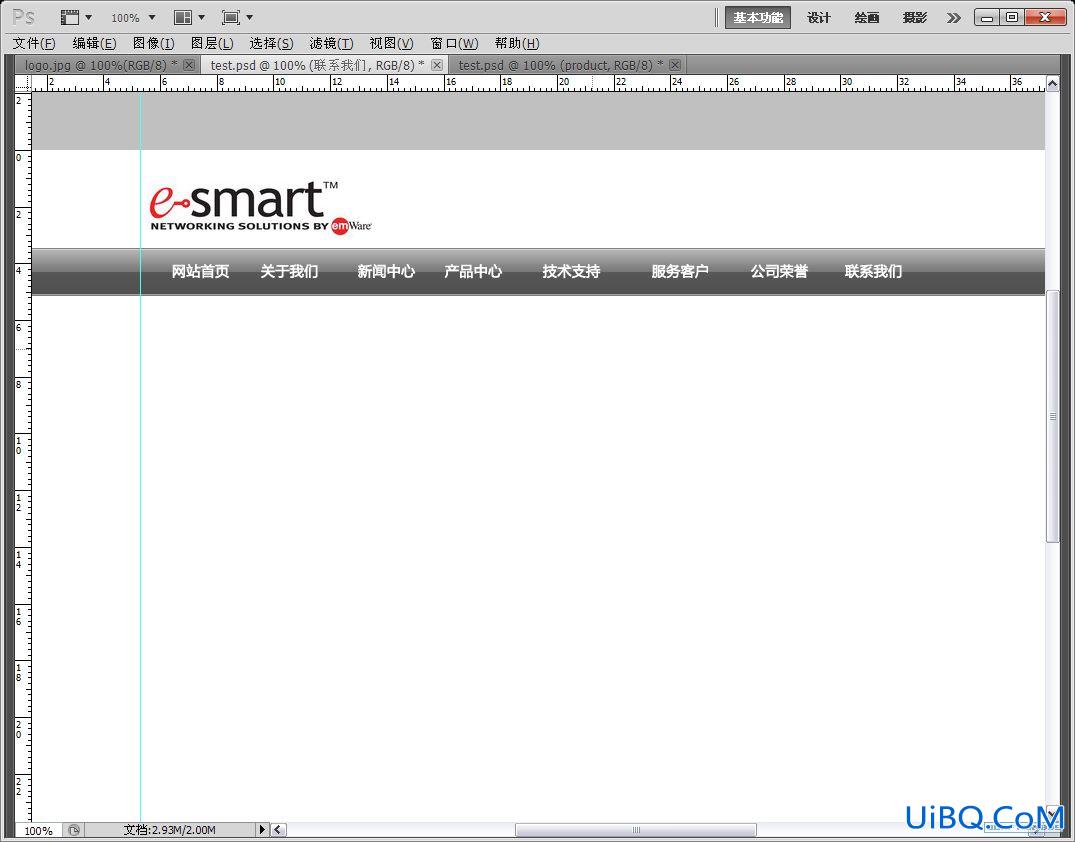
Task: Click the emWare red badge in the logo
Action: click(x=340, y=226)
